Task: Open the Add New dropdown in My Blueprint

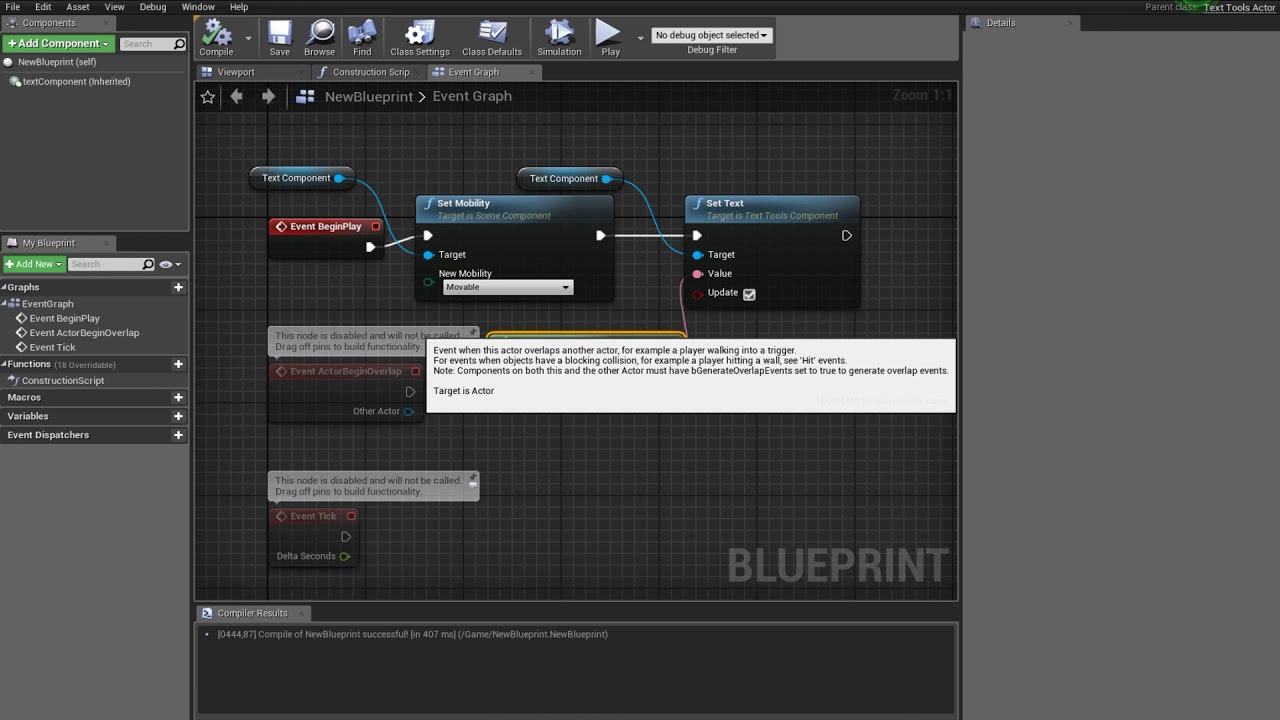Action: click(34, 264)
